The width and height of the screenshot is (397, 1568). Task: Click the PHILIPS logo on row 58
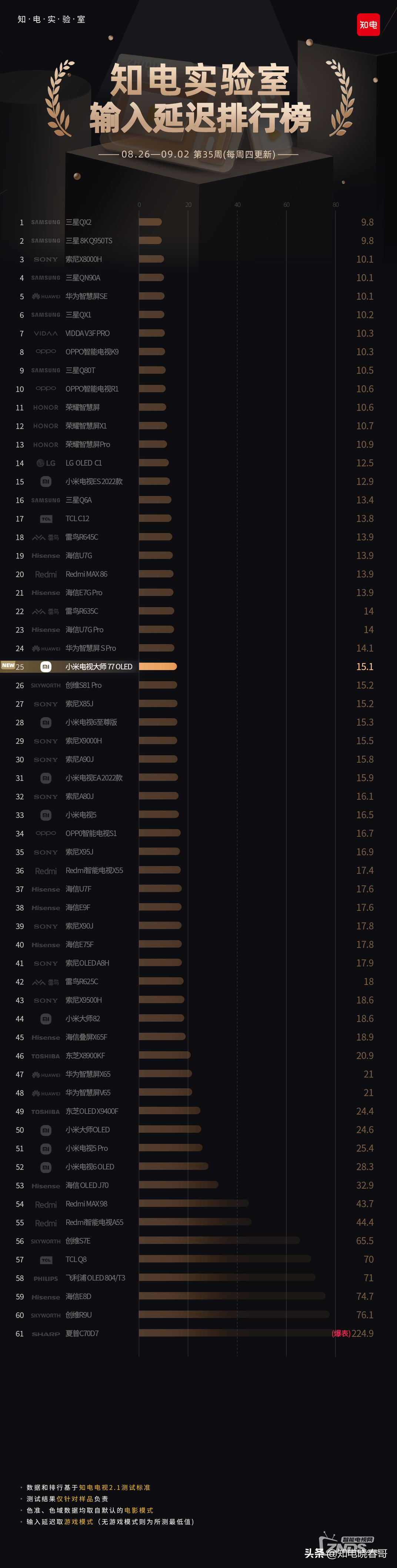[46, 1279]
